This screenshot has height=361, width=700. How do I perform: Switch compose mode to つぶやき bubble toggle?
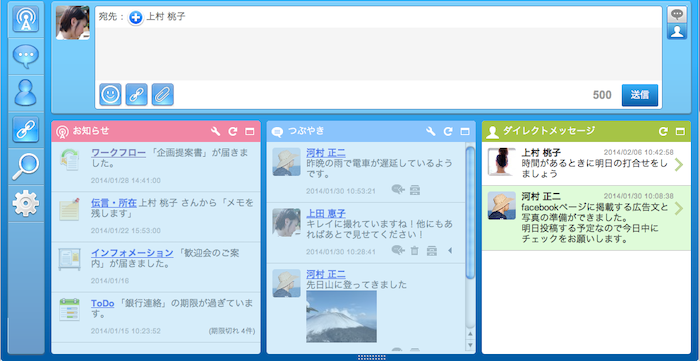coord(677,15)
